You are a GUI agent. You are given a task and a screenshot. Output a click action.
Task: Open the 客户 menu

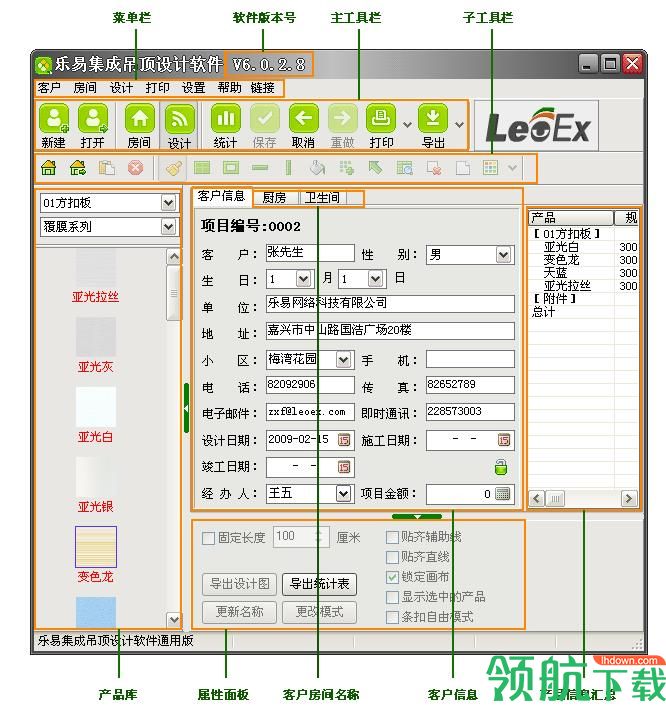click(x=49, y=88)
